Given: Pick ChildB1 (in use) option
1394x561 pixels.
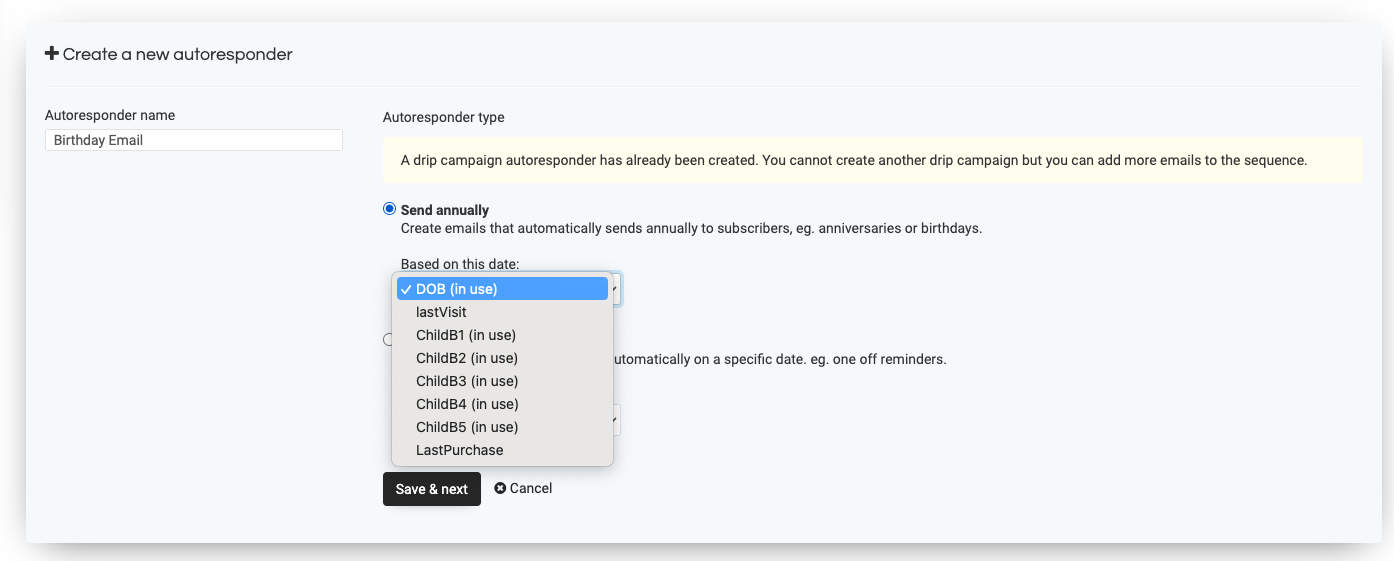Looking at the screenshot, I should coord(502,335).
